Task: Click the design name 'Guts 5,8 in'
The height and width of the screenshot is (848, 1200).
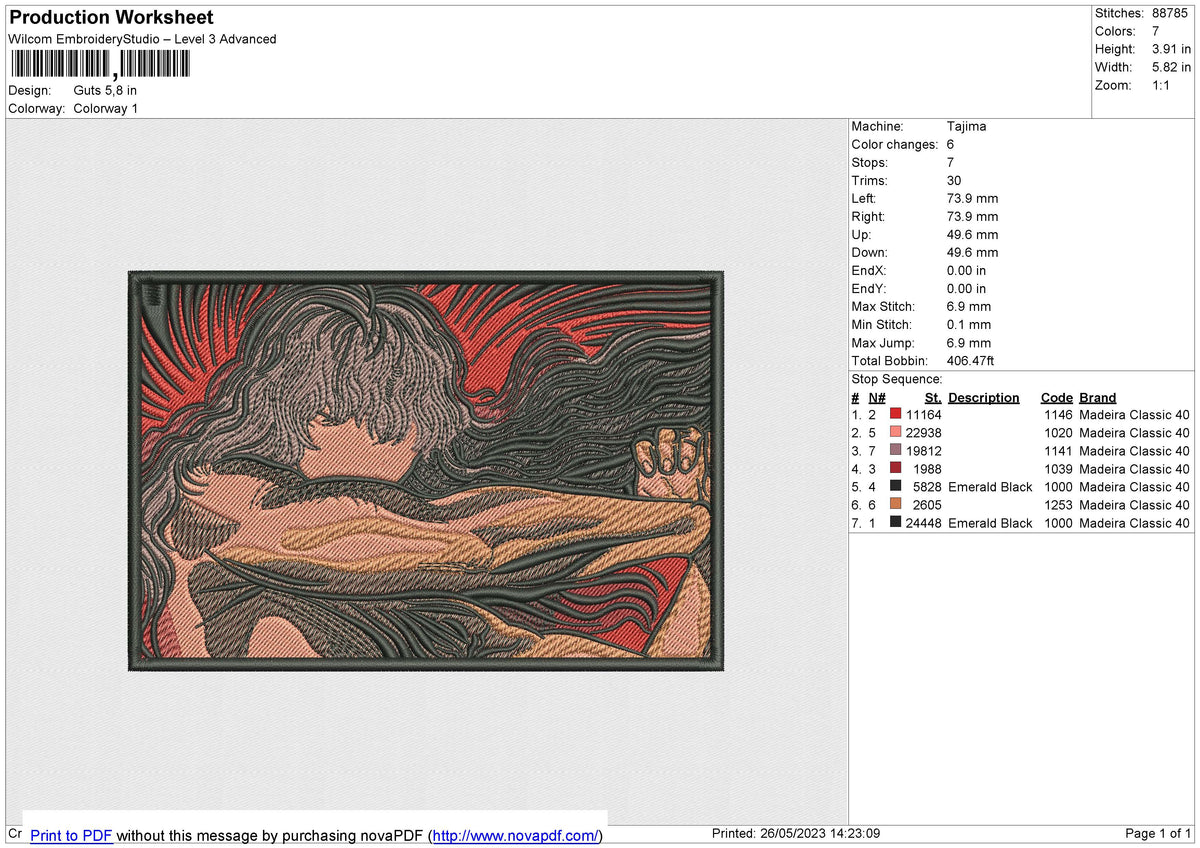Action: click(x=105, y=90)
